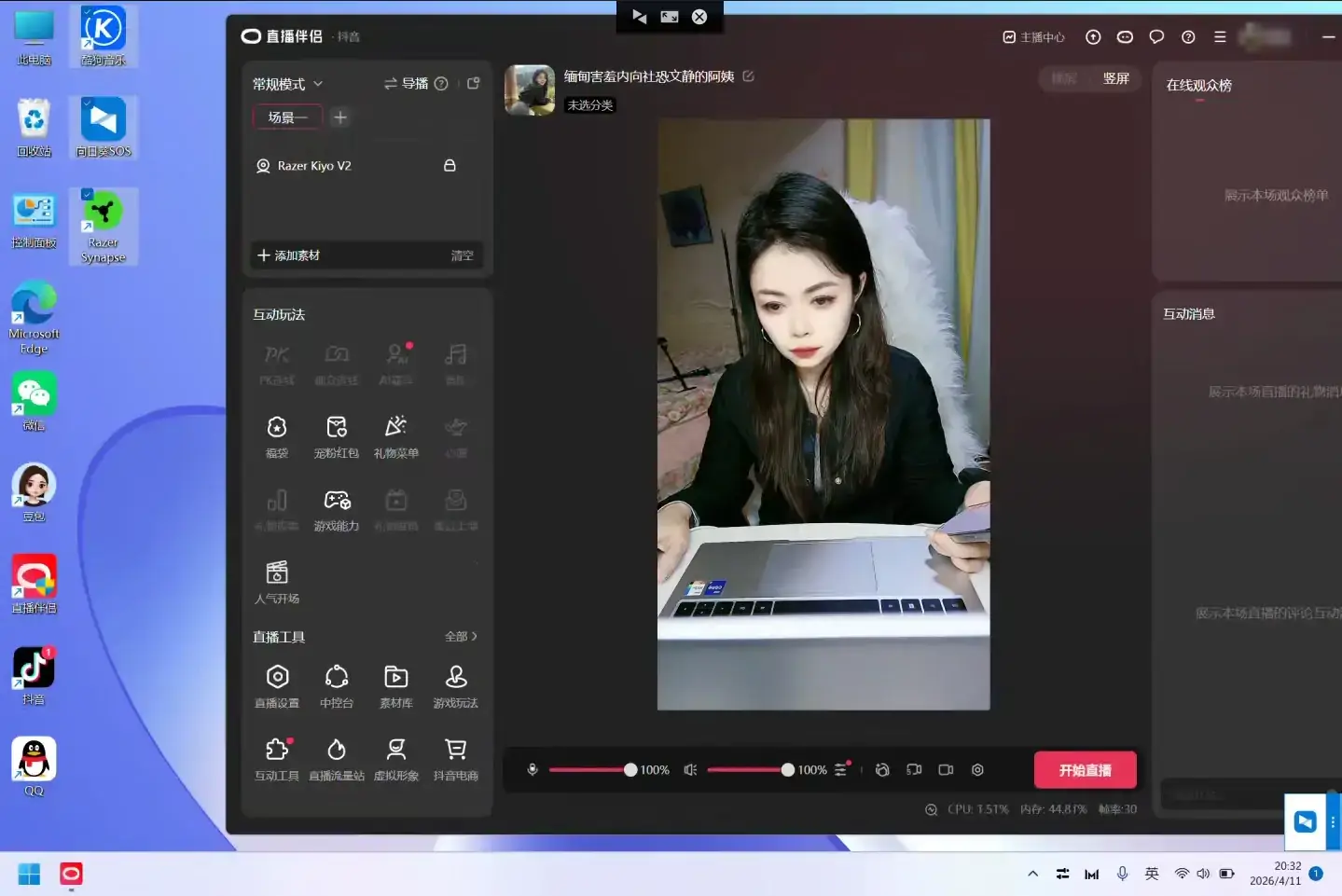The image size is (1342, 896).
Task: Mute the microphone input
Action: point(533,770)
